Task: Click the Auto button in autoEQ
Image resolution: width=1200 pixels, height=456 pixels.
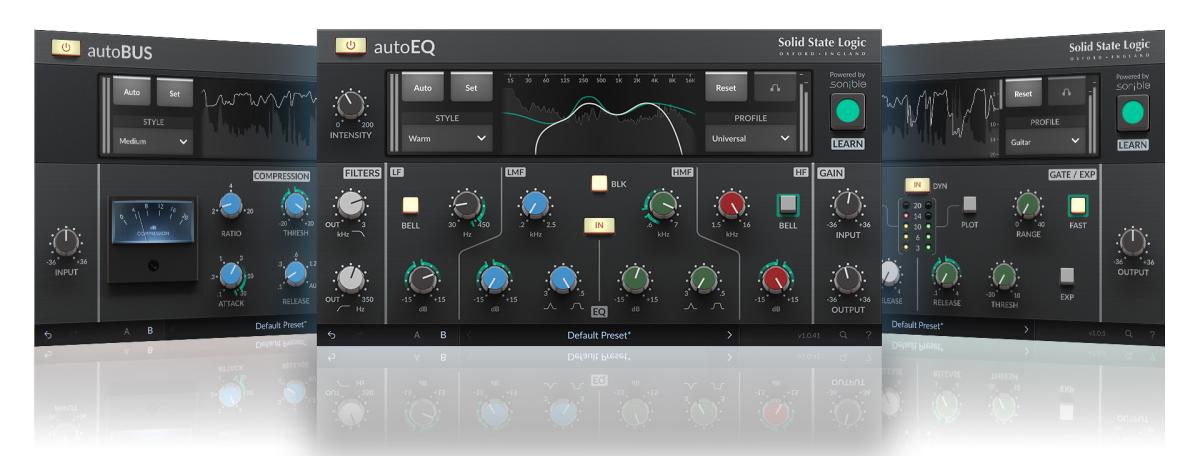Action: click(422, 88)
